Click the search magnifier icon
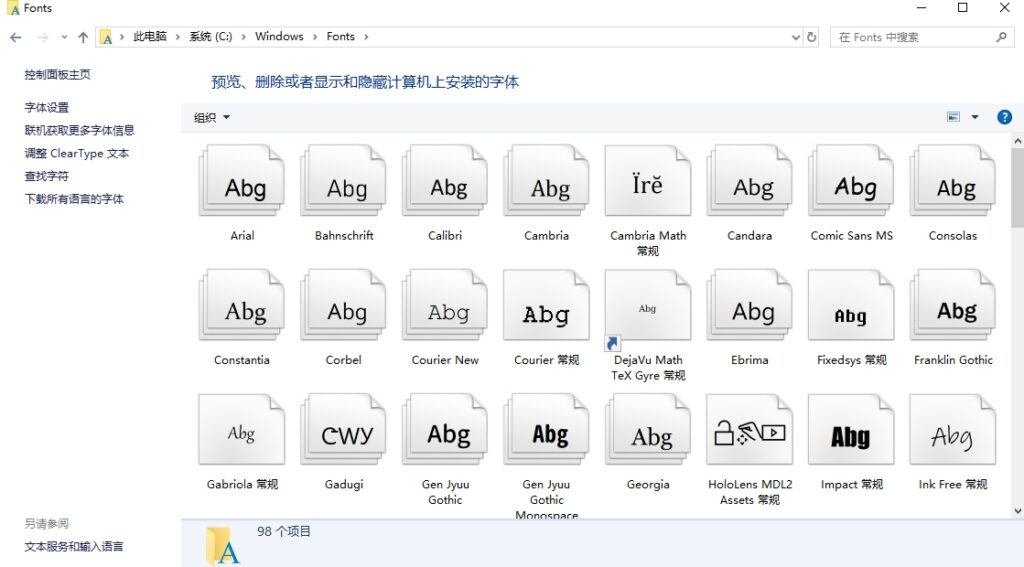1024x567 pixels. point(1001,37)
